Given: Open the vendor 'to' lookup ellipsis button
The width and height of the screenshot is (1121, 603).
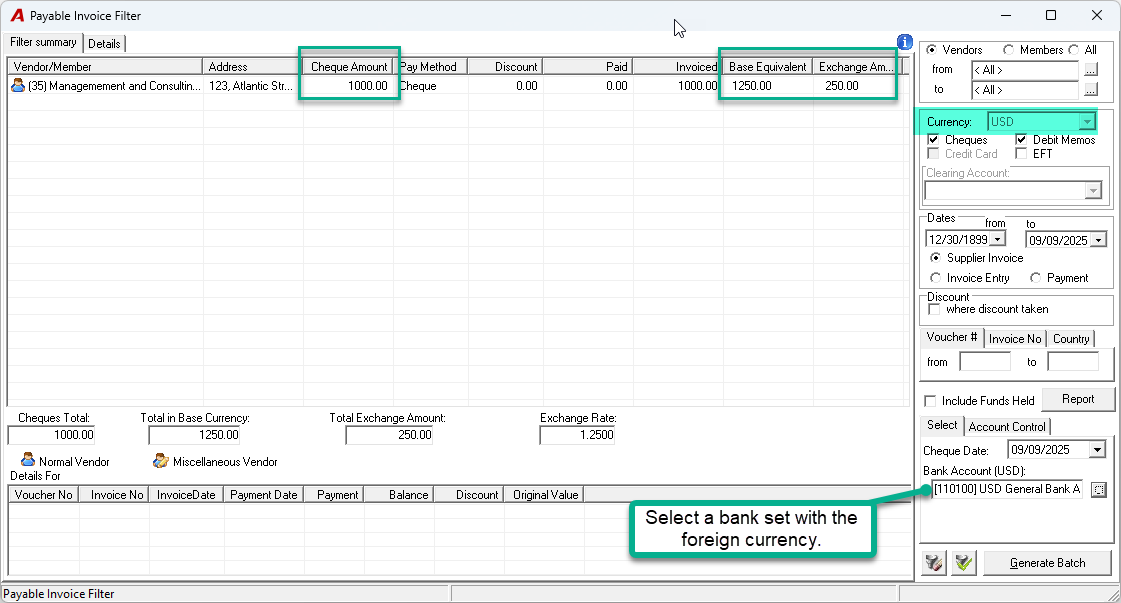Looking at the screenshot, I should (1090, 90).
